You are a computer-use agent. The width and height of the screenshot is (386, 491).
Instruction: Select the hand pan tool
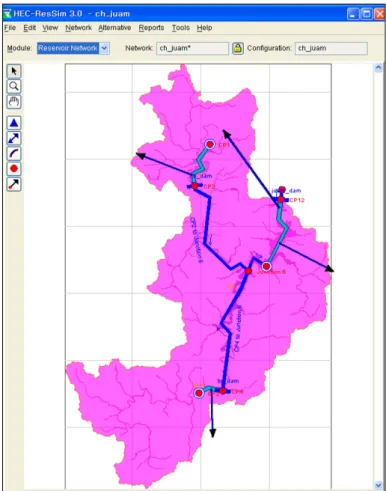(14, 102)
